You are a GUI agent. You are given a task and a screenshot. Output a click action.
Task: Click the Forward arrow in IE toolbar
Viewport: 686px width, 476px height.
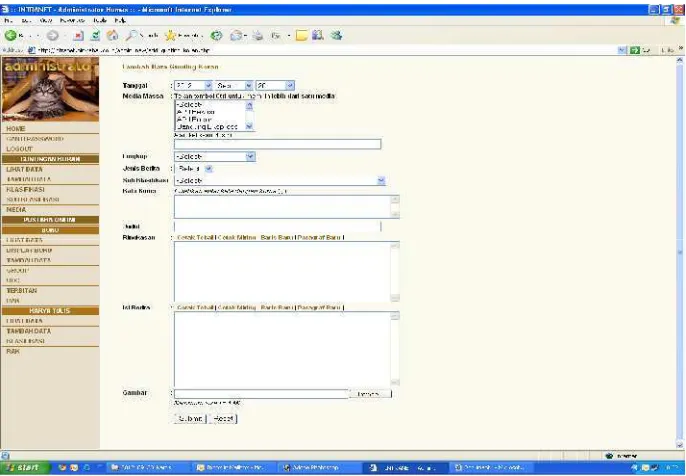coord(52,36)
